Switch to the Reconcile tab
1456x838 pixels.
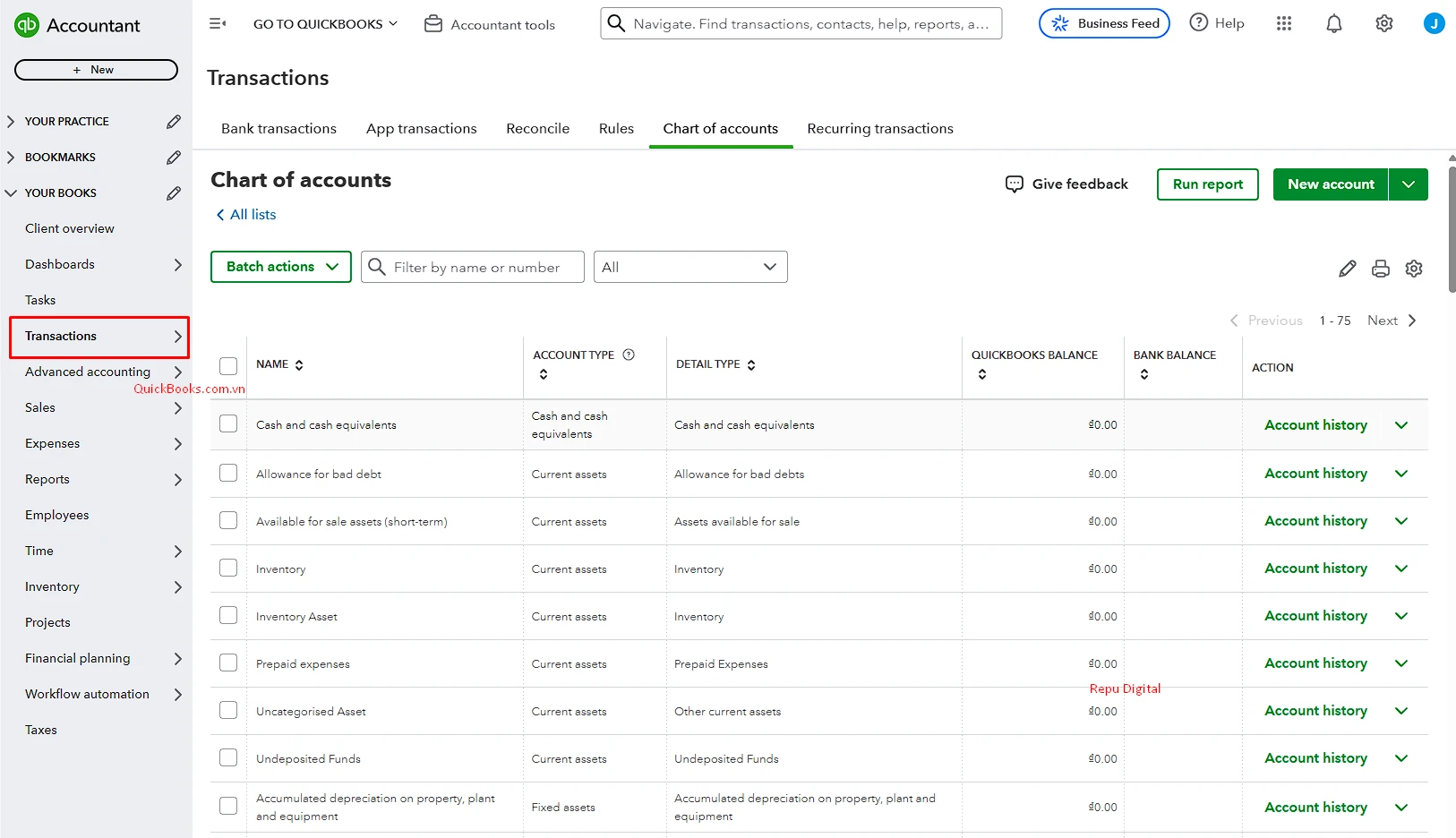click(x=537, y=128)
